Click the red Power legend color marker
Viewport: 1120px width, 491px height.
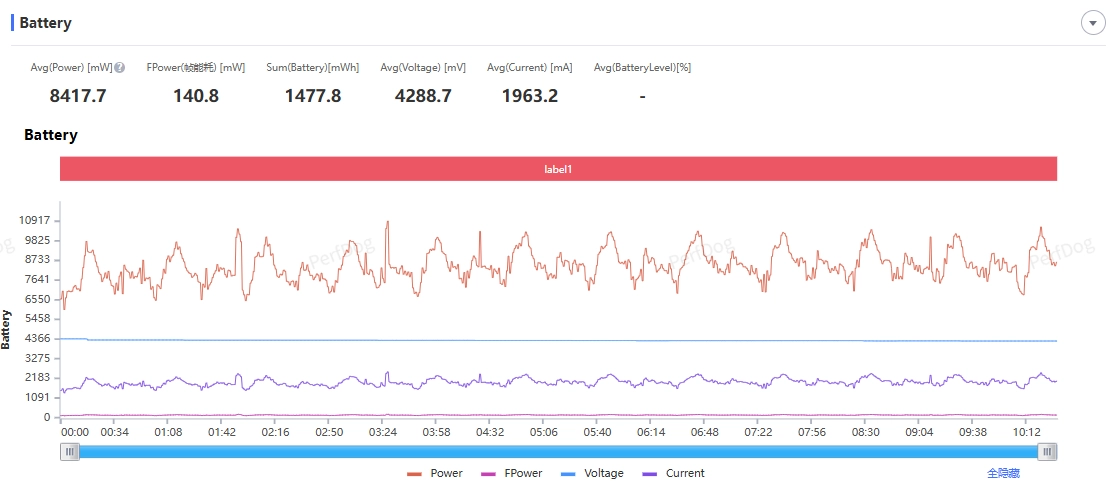(414, 474)
